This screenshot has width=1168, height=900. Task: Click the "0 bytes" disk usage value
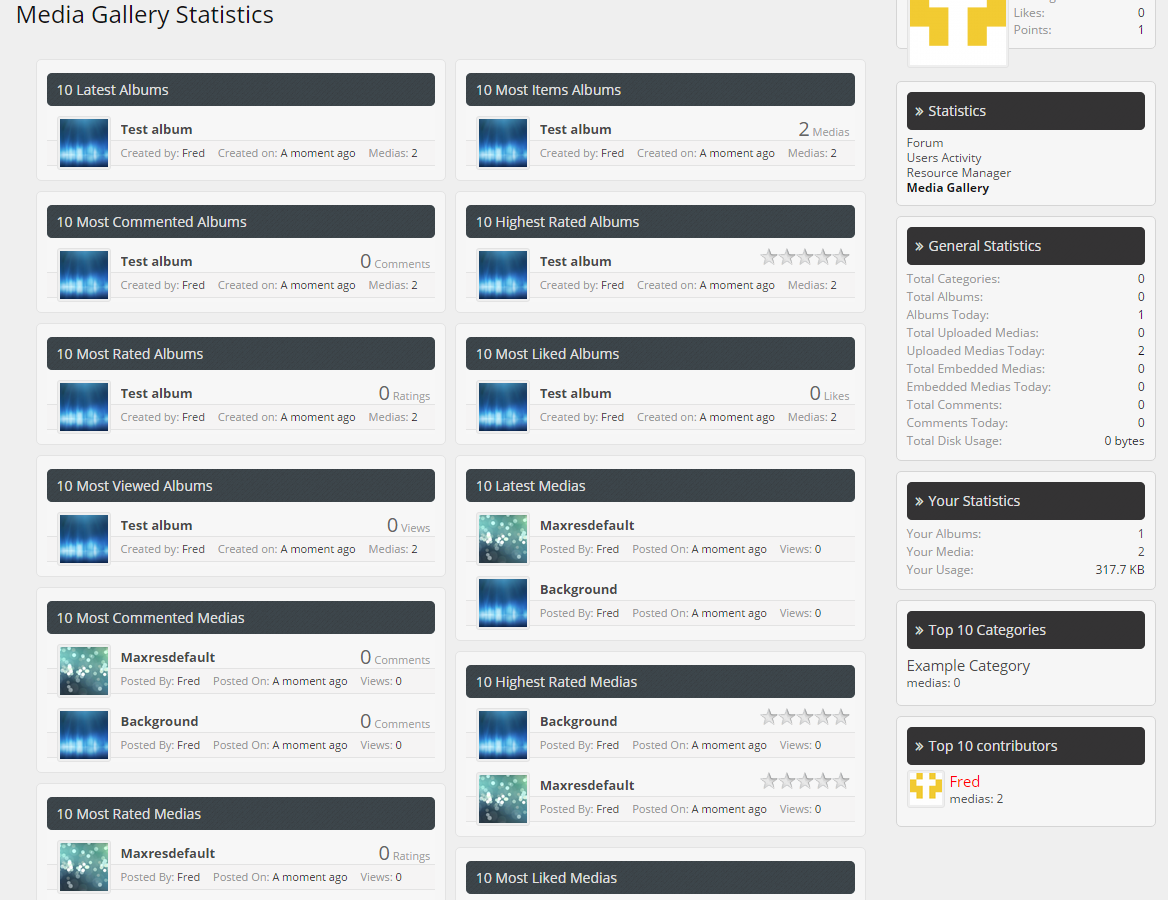1124,441
